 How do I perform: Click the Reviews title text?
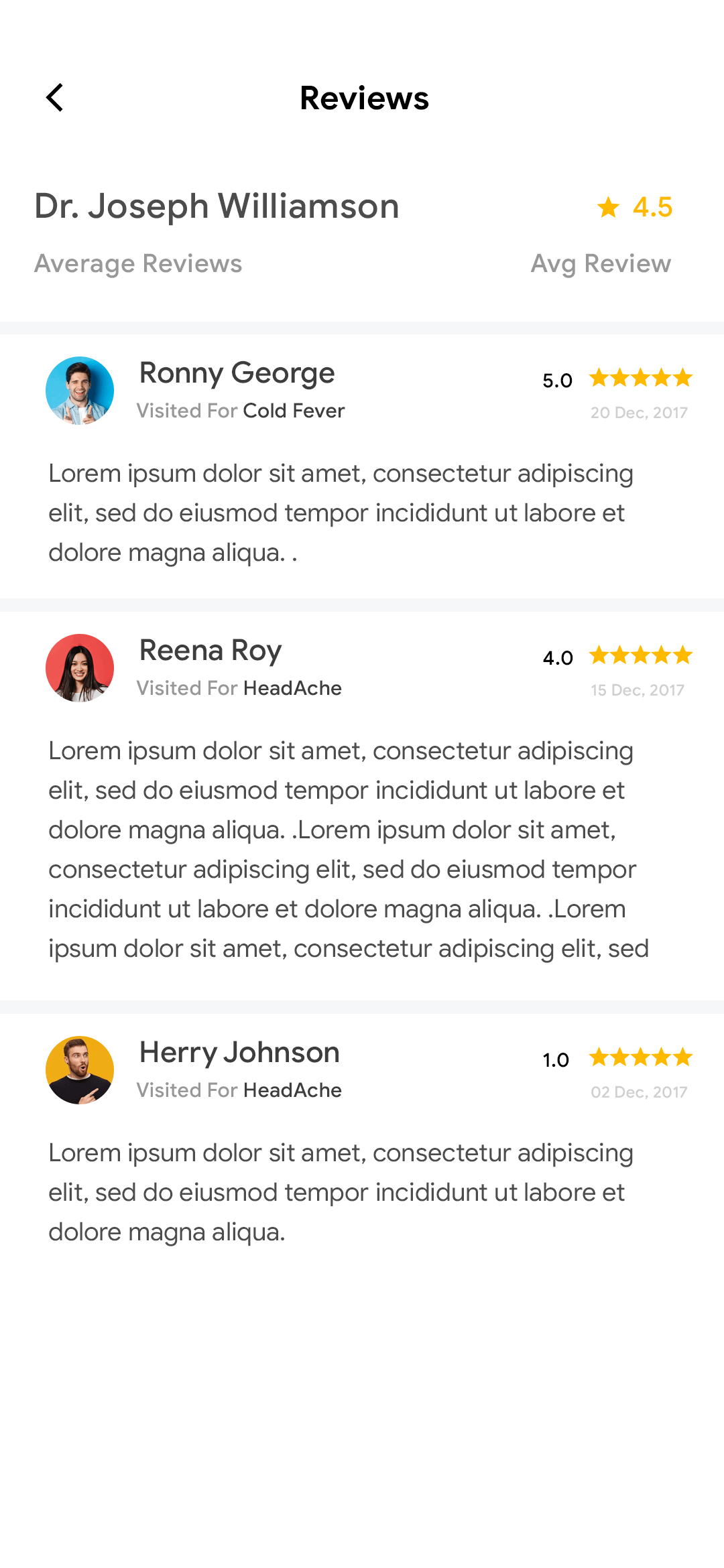364,98
